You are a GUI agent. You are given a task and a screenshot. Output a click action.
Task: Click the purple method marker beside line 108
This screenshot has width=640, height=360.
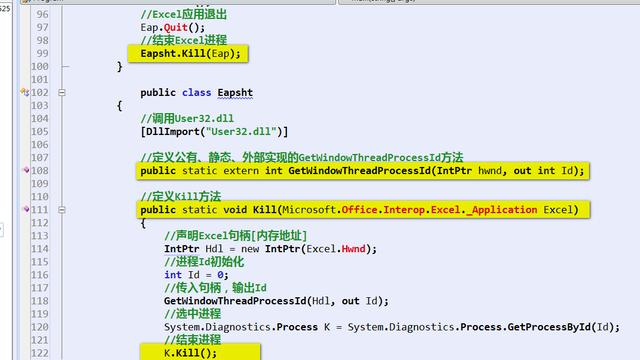tap(26, 170)
